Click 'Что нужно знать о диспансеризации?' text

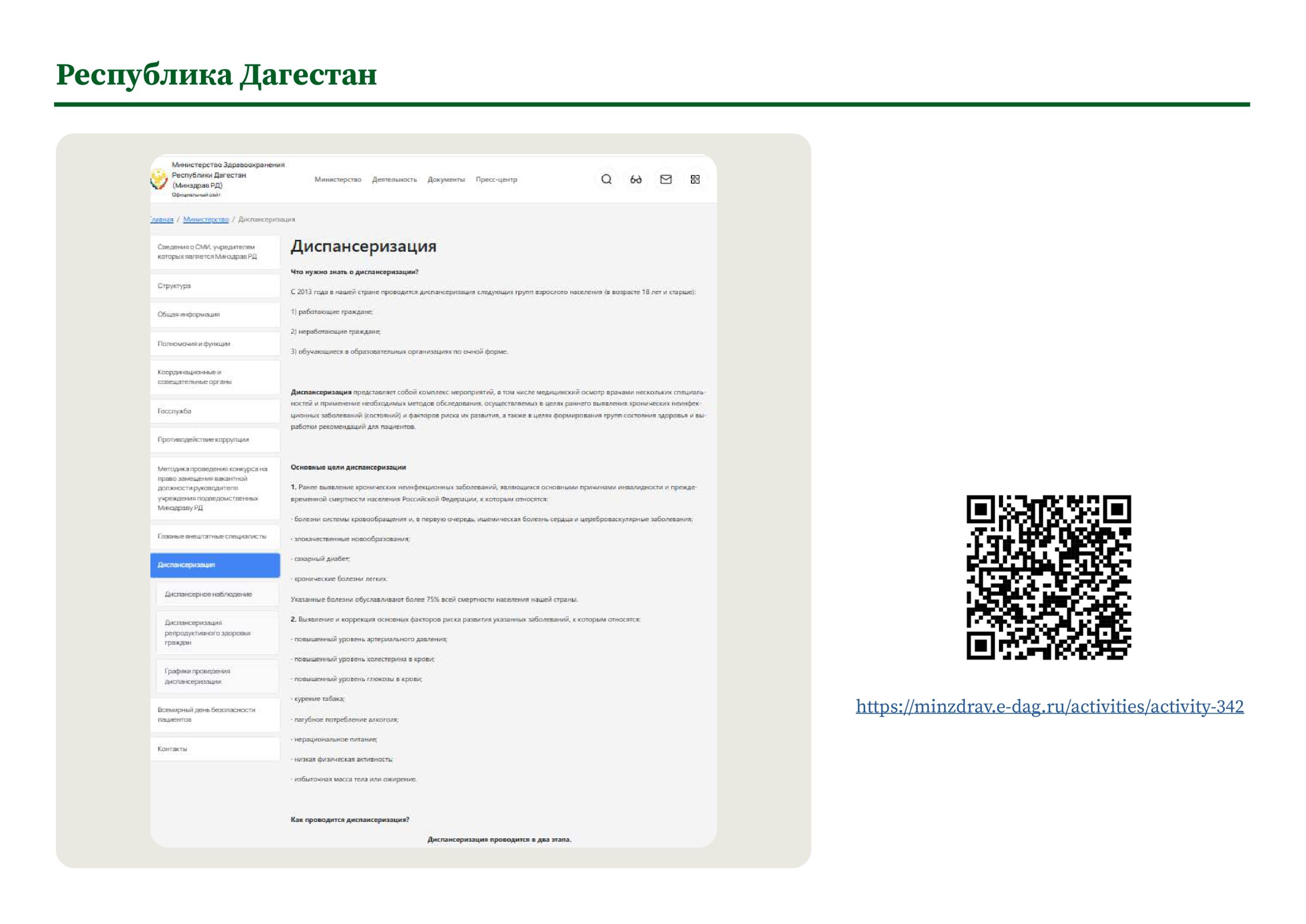pos(355,272)
